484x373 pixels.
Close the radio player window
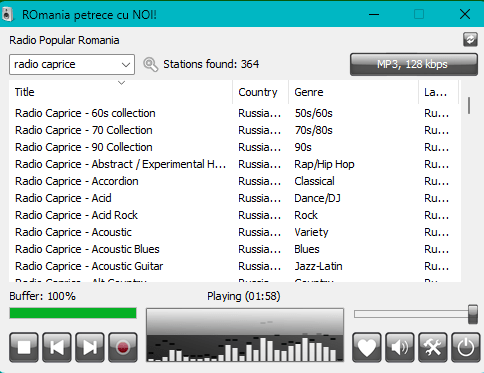pos(465,14)
